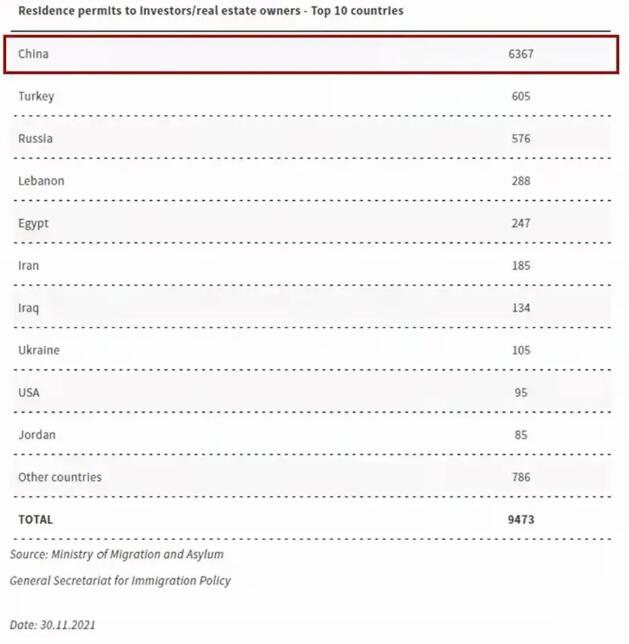
Task: Click the Turkey country label
Action: point(36,97)
